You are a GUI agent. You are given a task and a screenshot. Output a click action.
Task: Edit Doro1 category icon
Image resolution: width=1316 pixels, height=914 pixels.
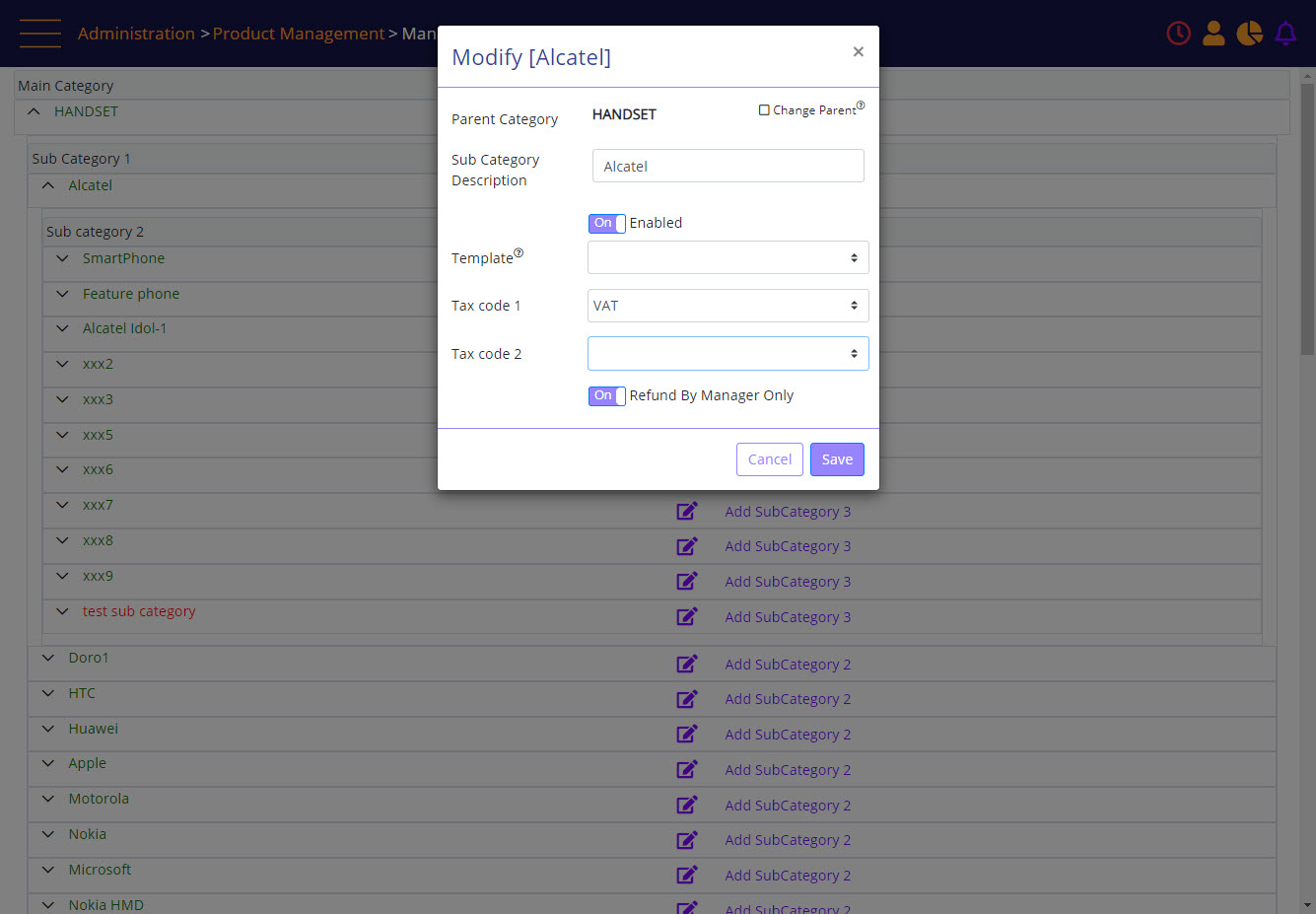click(687, 664)
